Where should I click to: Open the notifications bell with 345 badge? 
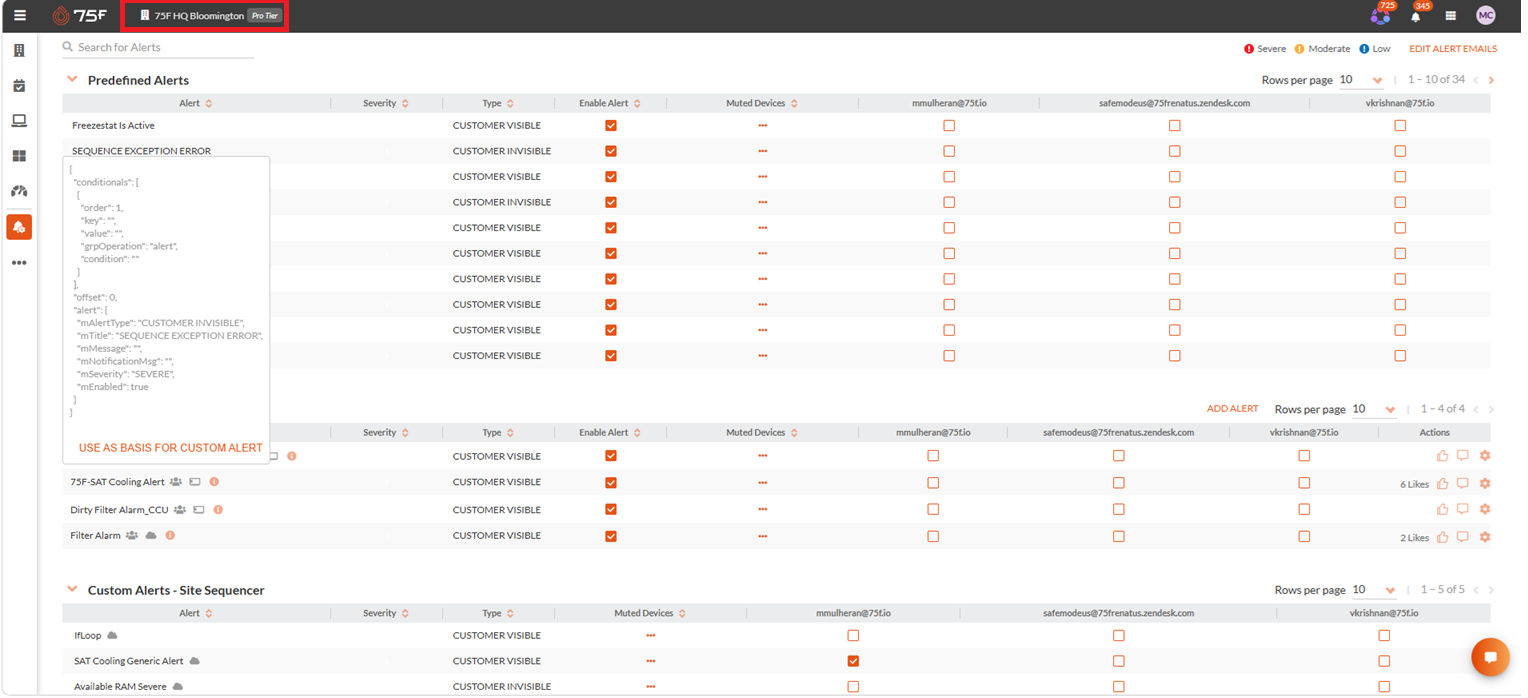[1415, 16]
